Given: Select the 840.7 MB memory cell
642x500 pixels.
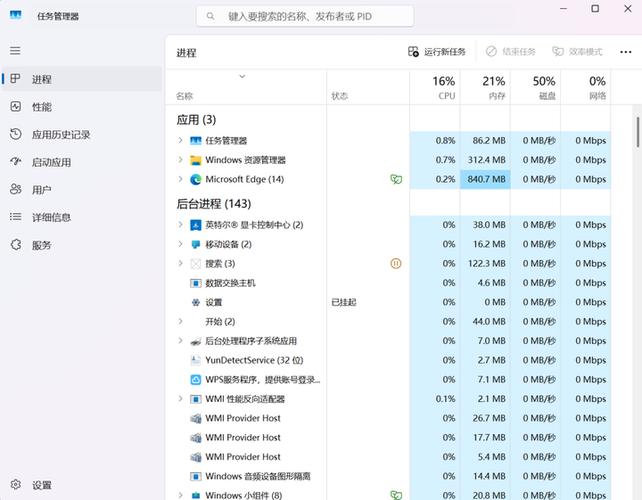Looking at the screenshot, I should point(485,179).
